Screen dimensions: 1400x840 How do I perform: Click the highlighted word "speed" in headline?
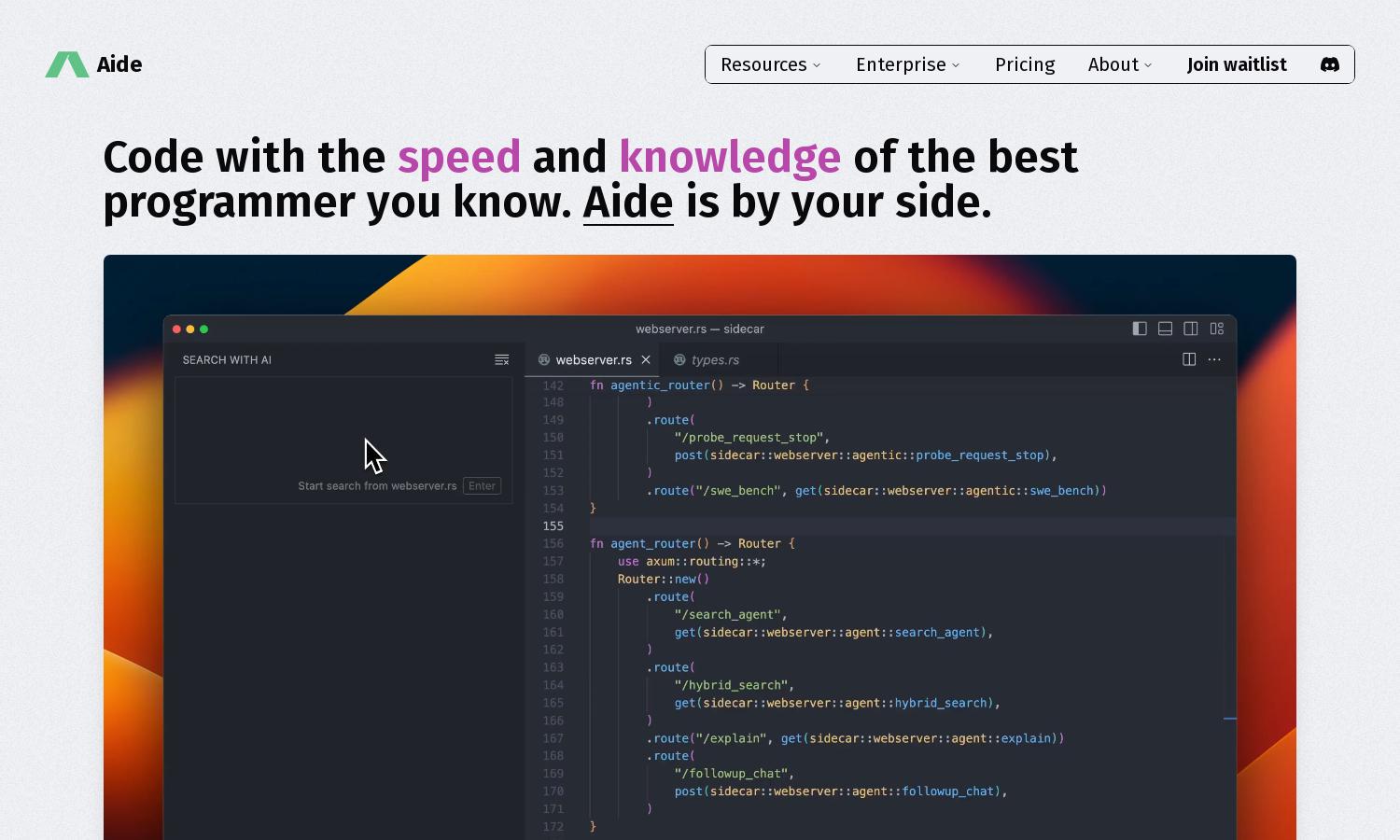[x=459, y=157]
